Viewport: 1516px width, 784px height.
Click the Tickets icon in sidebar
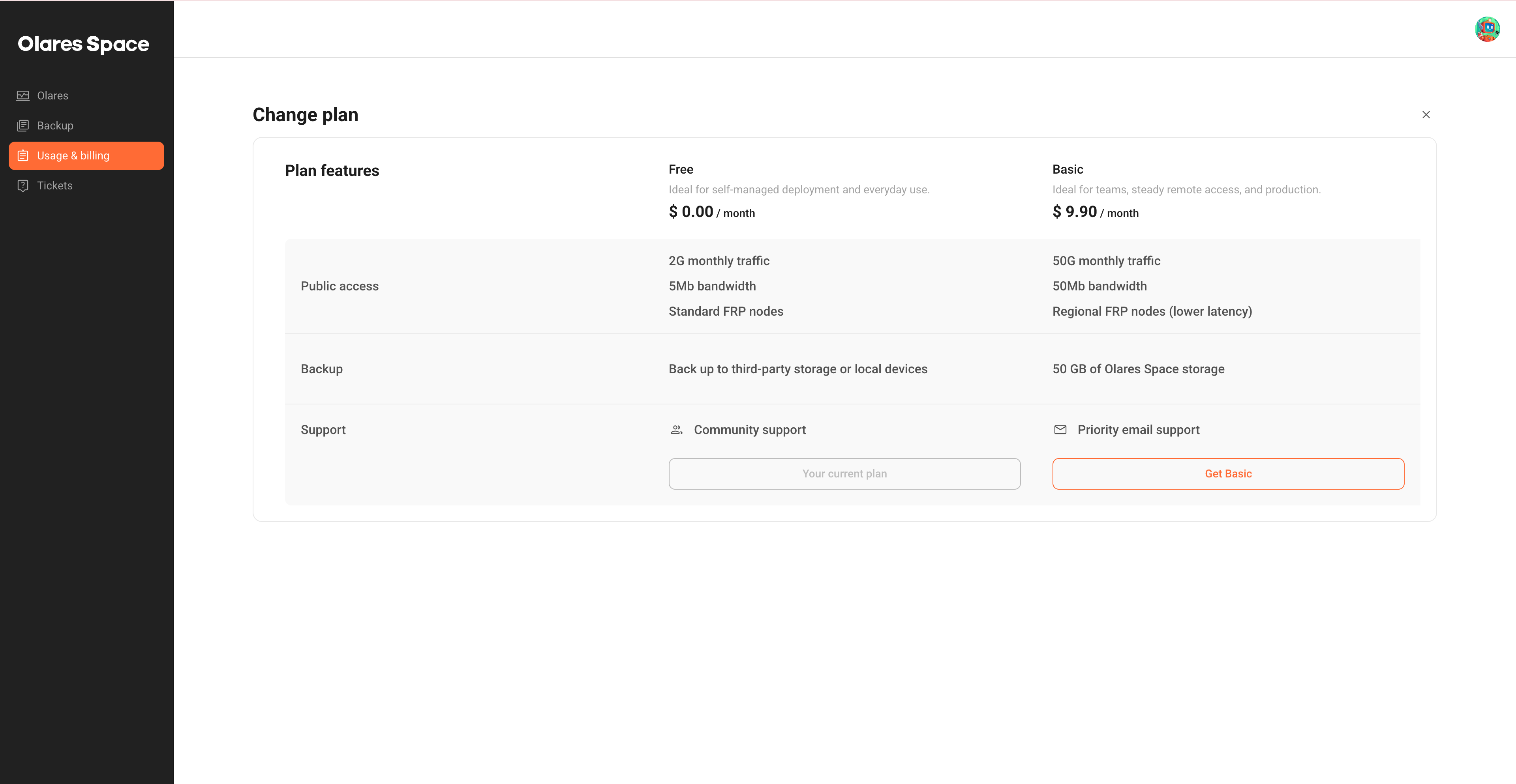point(23,186)
